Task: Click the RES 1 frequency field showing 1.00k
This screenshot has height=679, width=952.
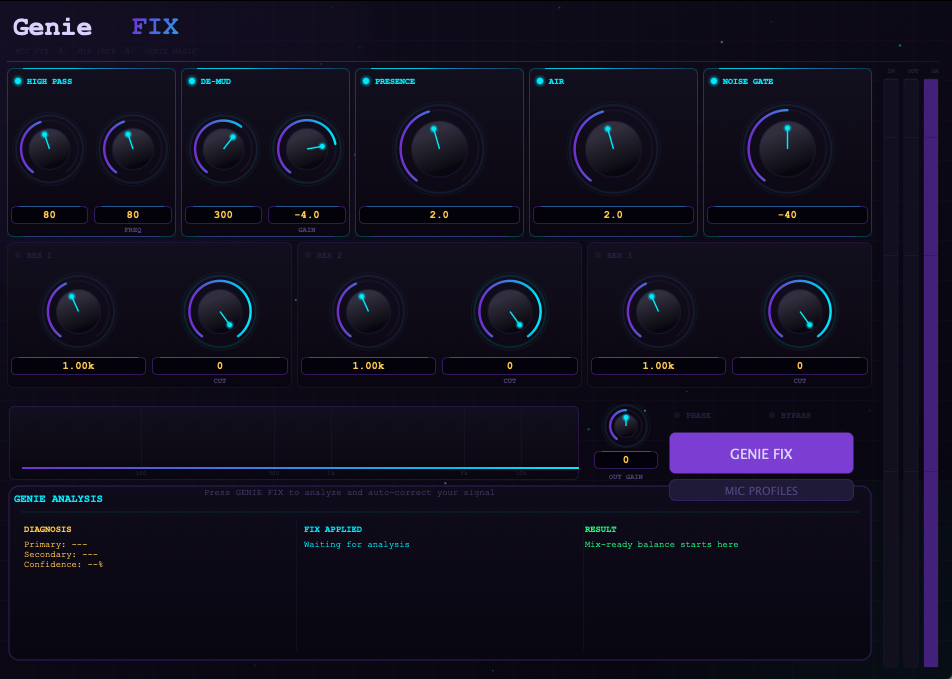Action: (x=78, y=365)
